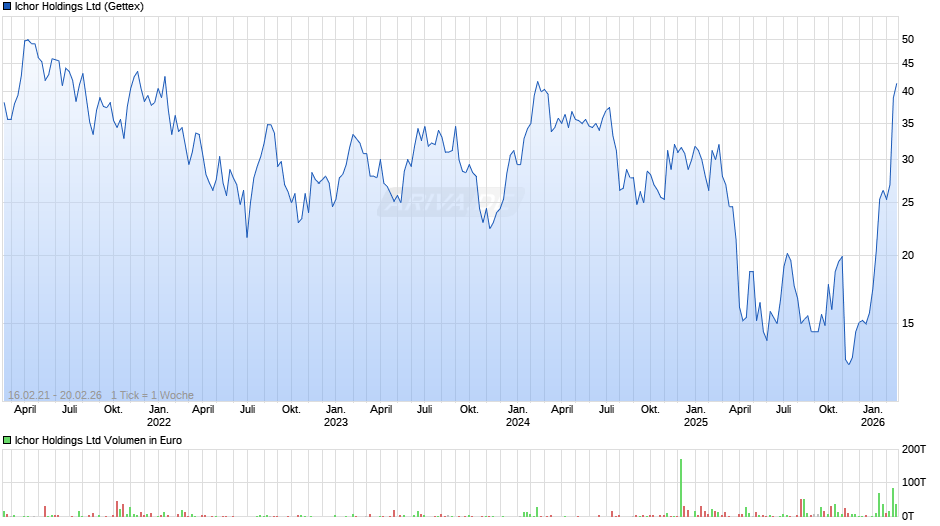Click the price axis value 30
The height and width of the screenshot is (526, 940).
click(x=908, y=160)
